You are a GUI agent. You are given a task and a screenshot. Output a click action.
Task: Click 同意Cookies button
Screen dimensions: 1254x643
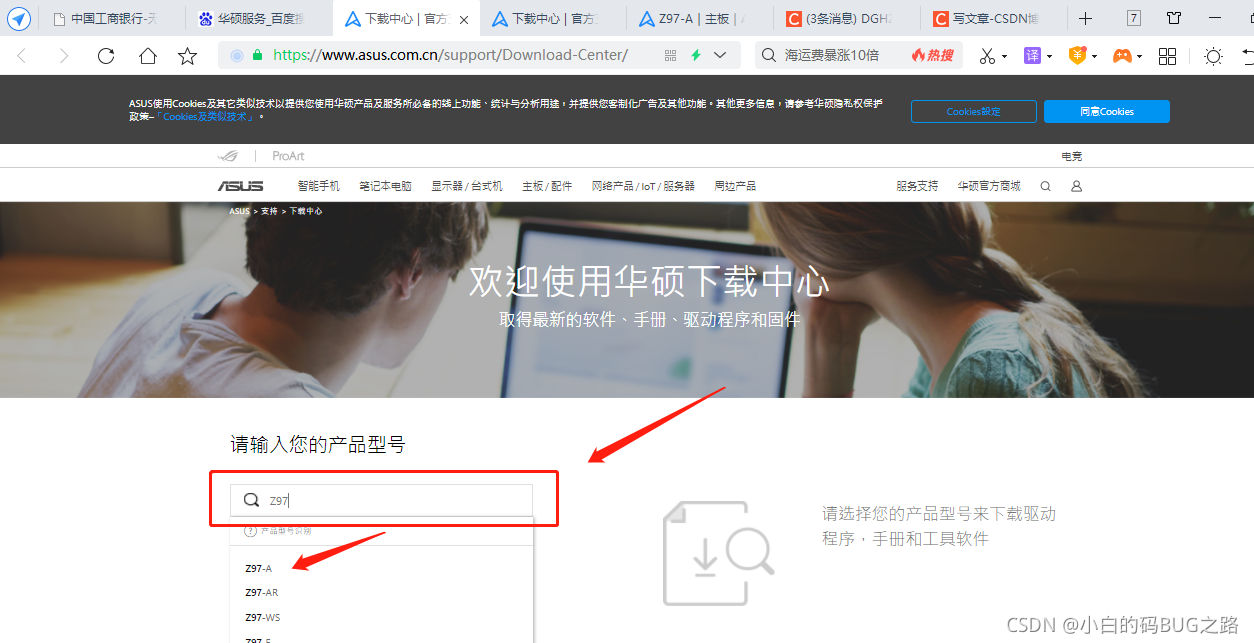click(x=1107, y=111)
